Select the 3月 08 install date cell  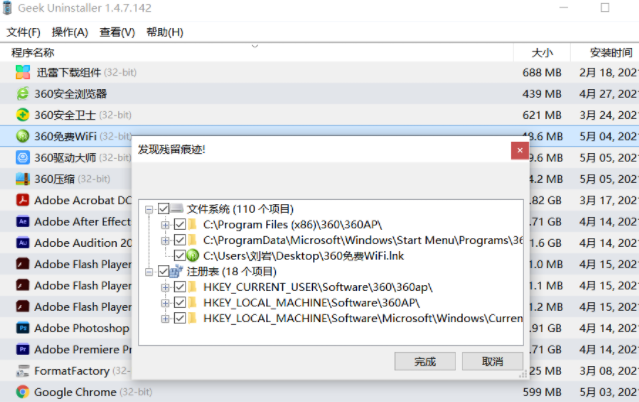609,371
